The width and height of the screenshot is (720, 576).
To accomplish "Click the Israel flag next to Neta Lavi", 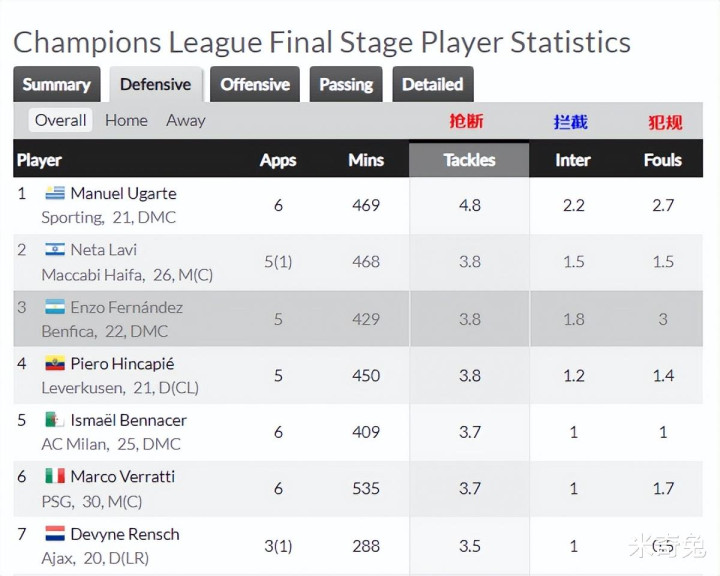I will (x=55, y=249).
